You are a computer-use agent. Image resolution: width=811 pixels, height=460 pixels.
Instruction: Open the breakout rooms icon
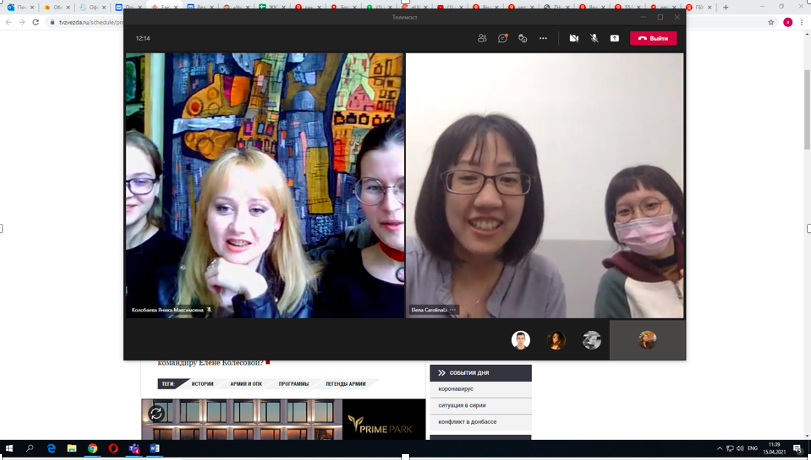click(523, 38)
